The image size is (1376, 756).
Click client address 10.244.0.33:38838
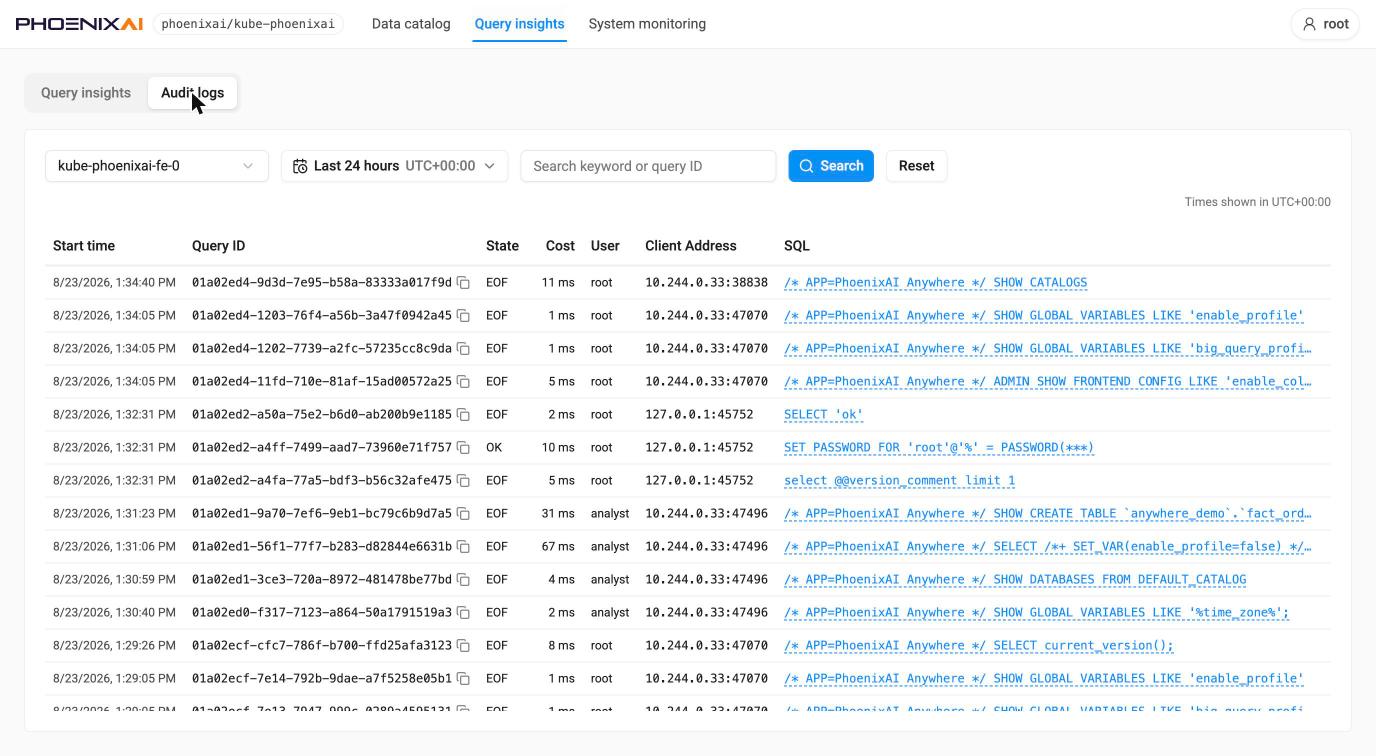tap(706, 283)
